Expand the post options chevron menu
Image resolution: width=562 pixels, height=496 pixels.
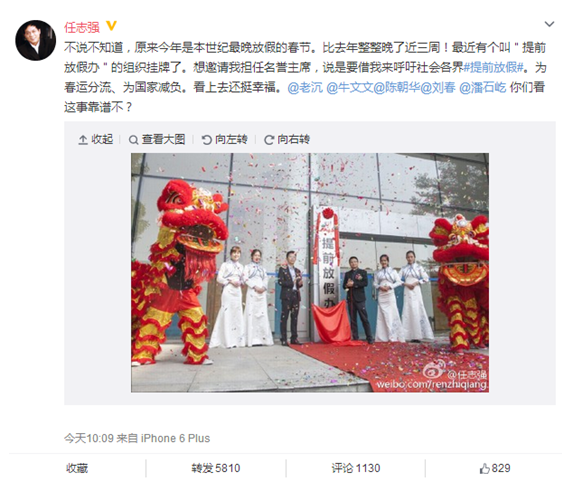coord(549,24)
